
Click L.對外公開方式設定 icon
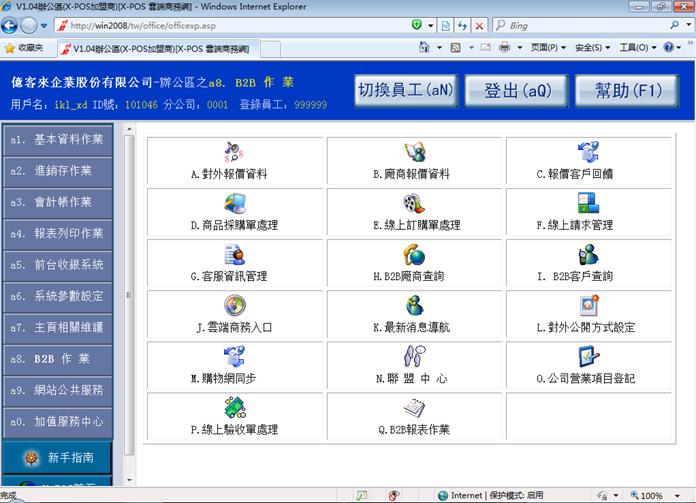595,306
